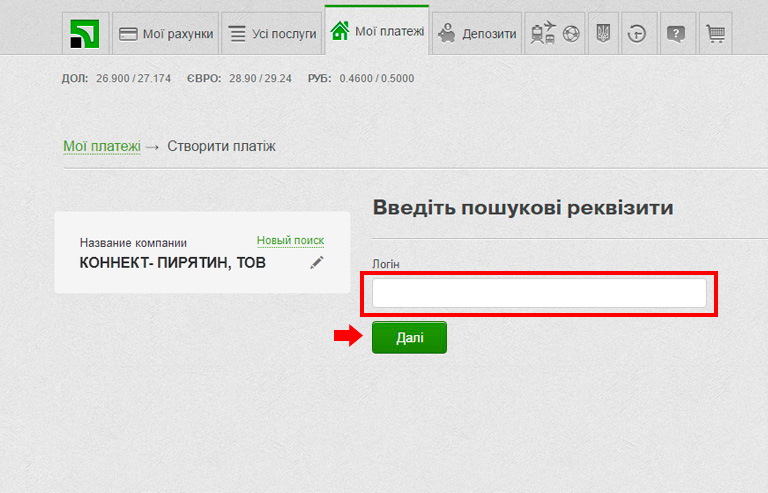768x493 pixels.
Task: Click the green PrivatBank logo icon
Action: [x=85, y=34]
